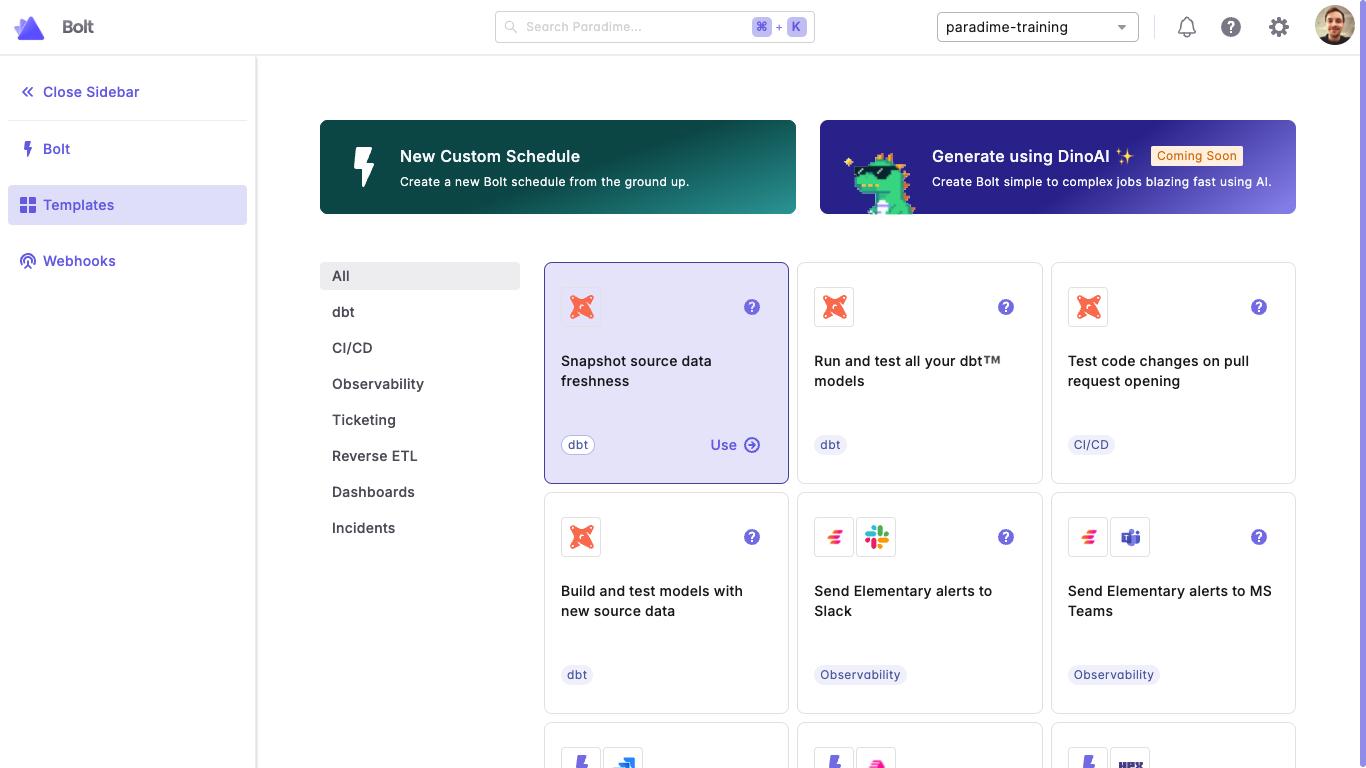Viewport: 1366px width, 768px height.
Task: Click the dbt icon on Snapshot source freshness card
Action: click(x=581, y=307)
